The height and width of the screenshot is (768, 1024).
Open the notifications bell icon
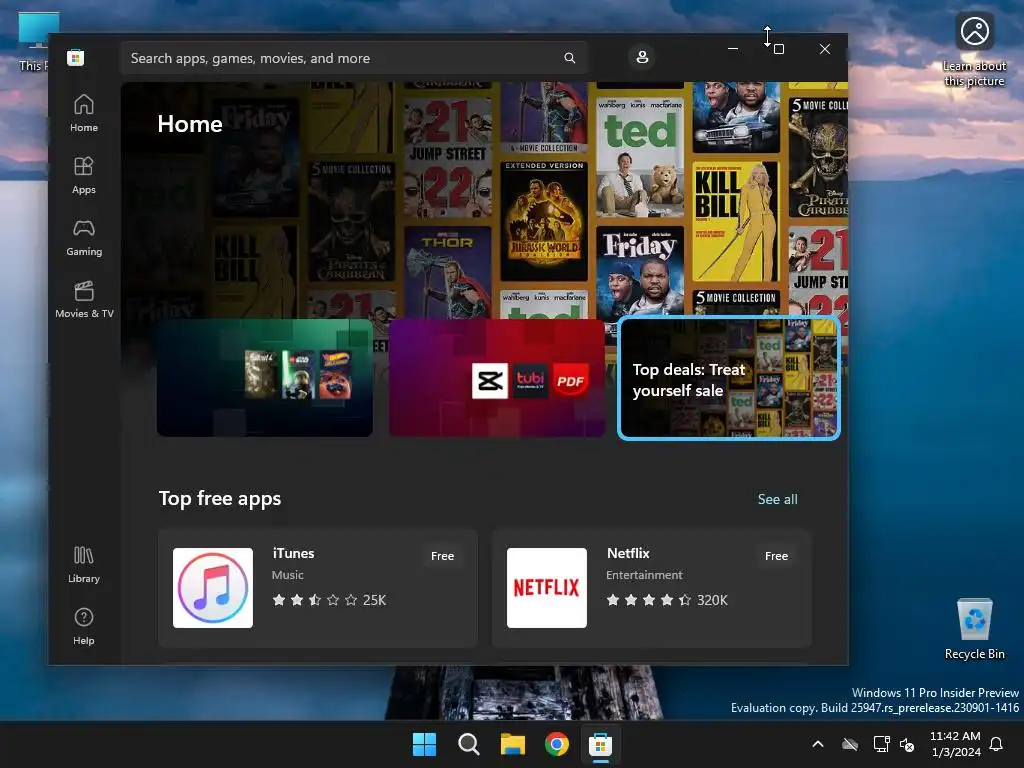[x=996, y=744]
